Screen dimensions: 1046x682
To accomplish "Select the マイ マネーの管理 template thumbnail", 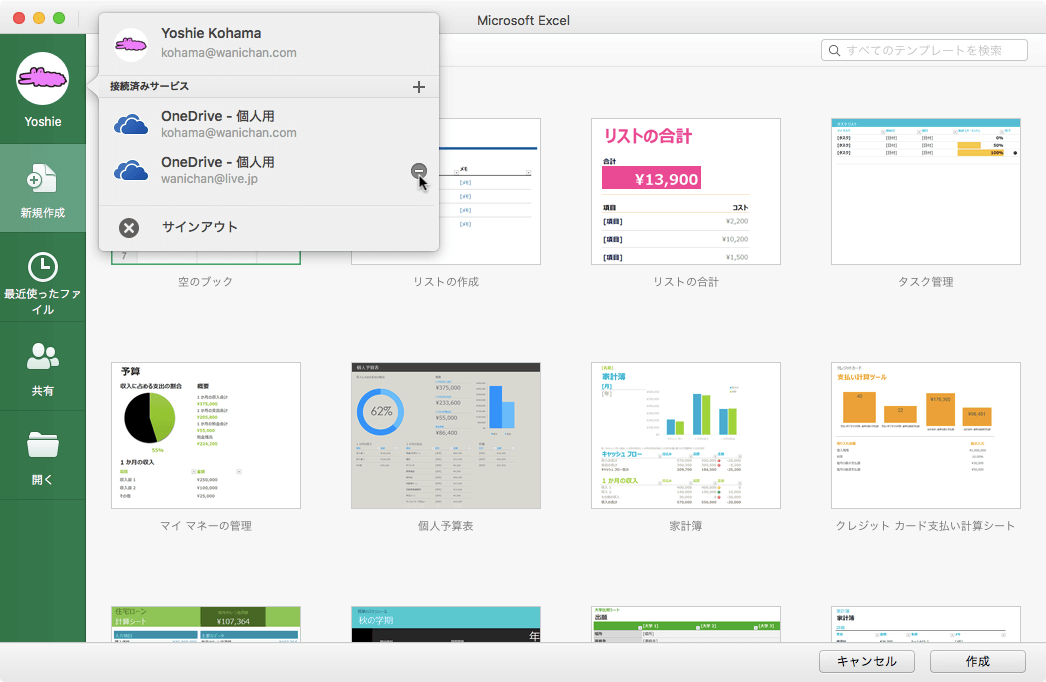I will pos(205,436).
